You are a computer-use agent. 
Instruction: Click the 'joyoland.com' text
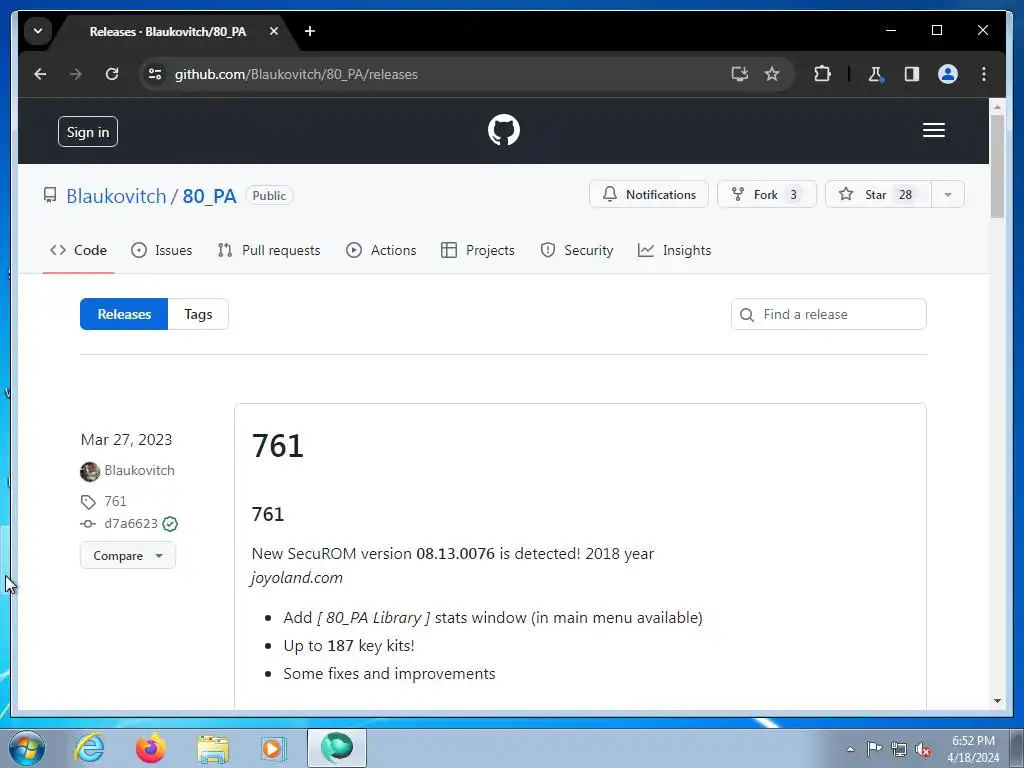(x=296, y=578)
